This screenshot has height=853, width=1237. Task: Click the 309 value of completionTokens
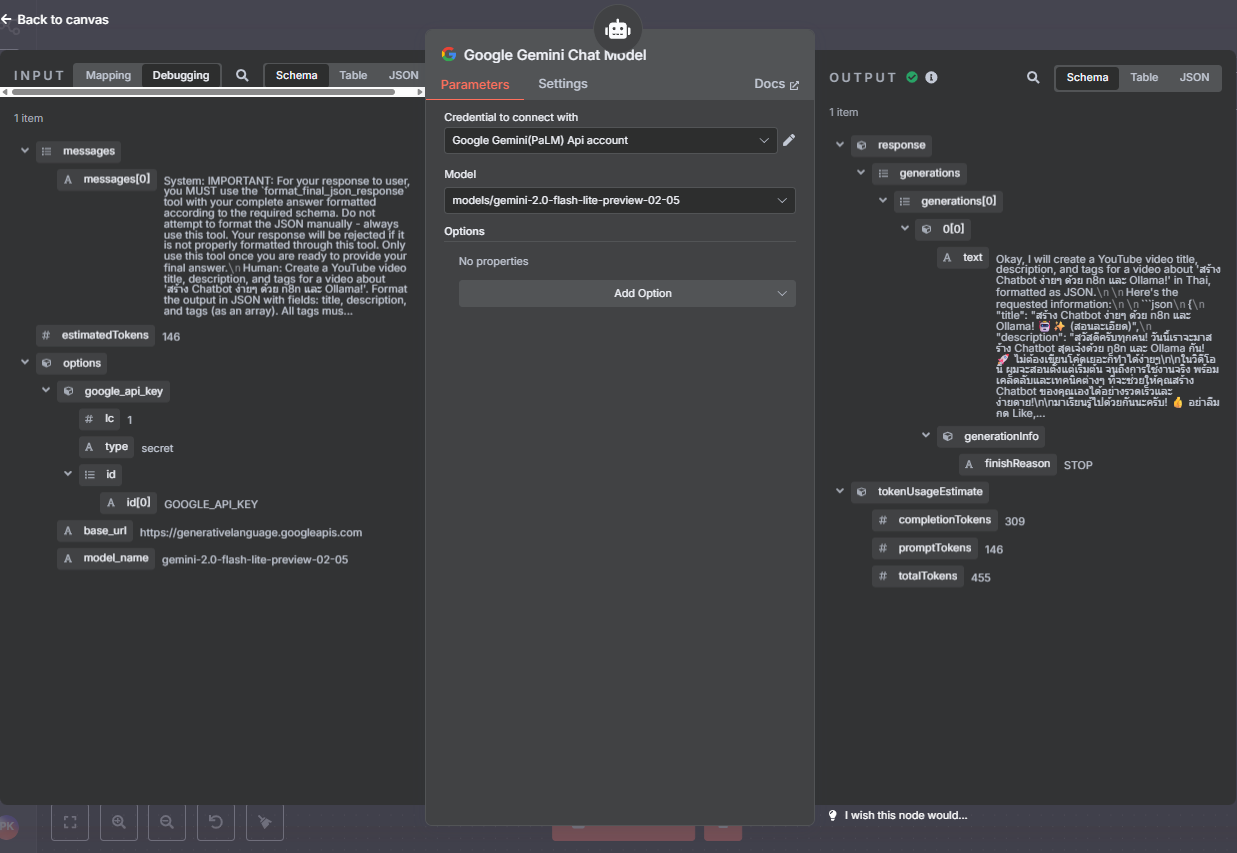tap(1014, 521)
